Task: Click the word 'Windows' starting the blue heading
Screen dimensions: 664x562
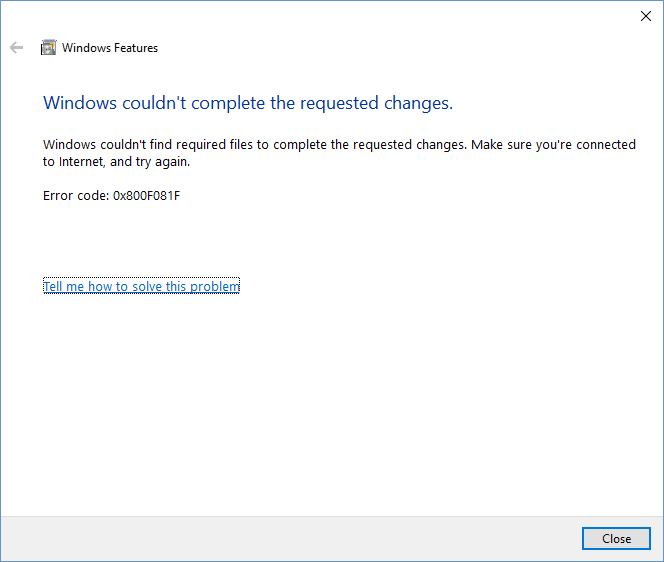Action: point(80,103)
